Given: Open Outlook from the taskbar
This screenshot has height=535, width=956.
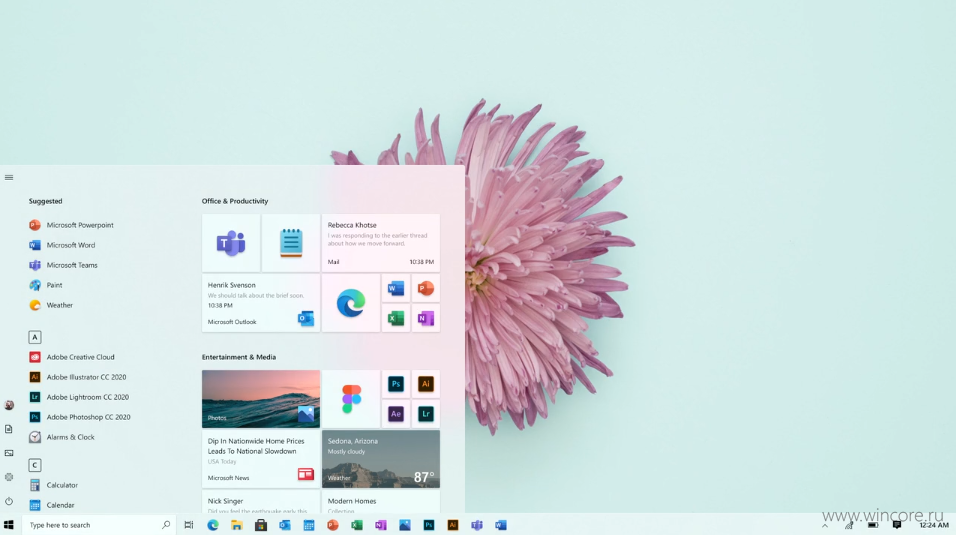Looking at the screenshot, I should [285, 525].
